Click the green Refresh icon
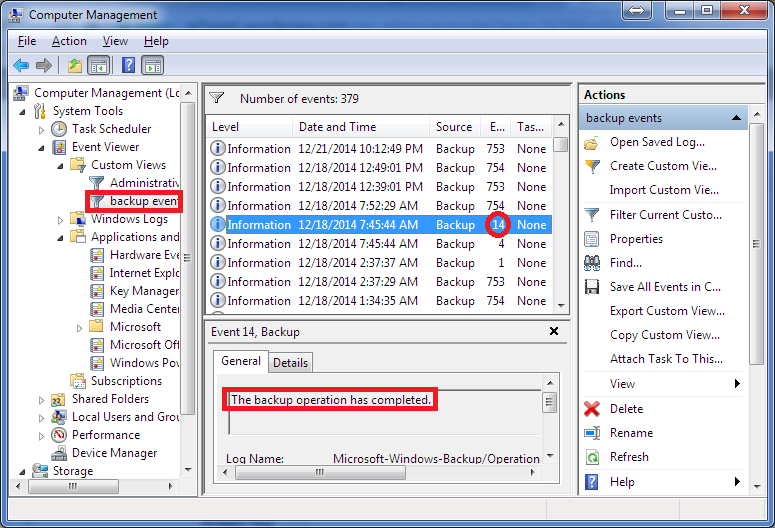The width and height of the screenshot is (775, 528). (592, 457)
